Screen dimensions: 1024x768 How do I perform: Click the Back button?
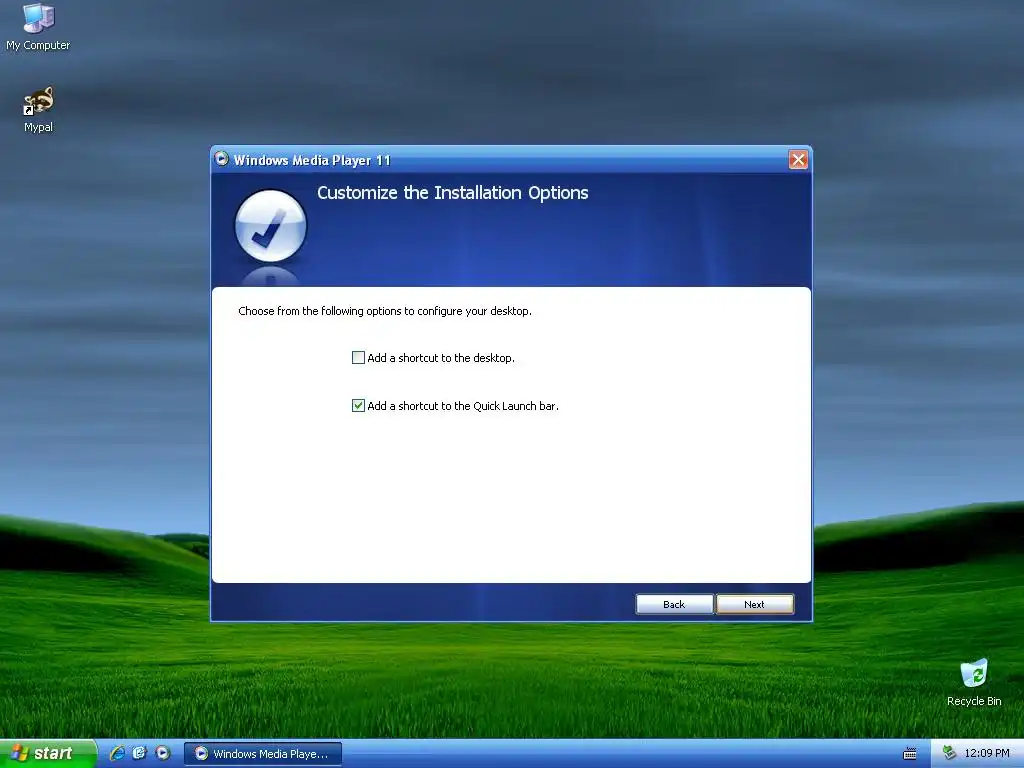[674, 604]
